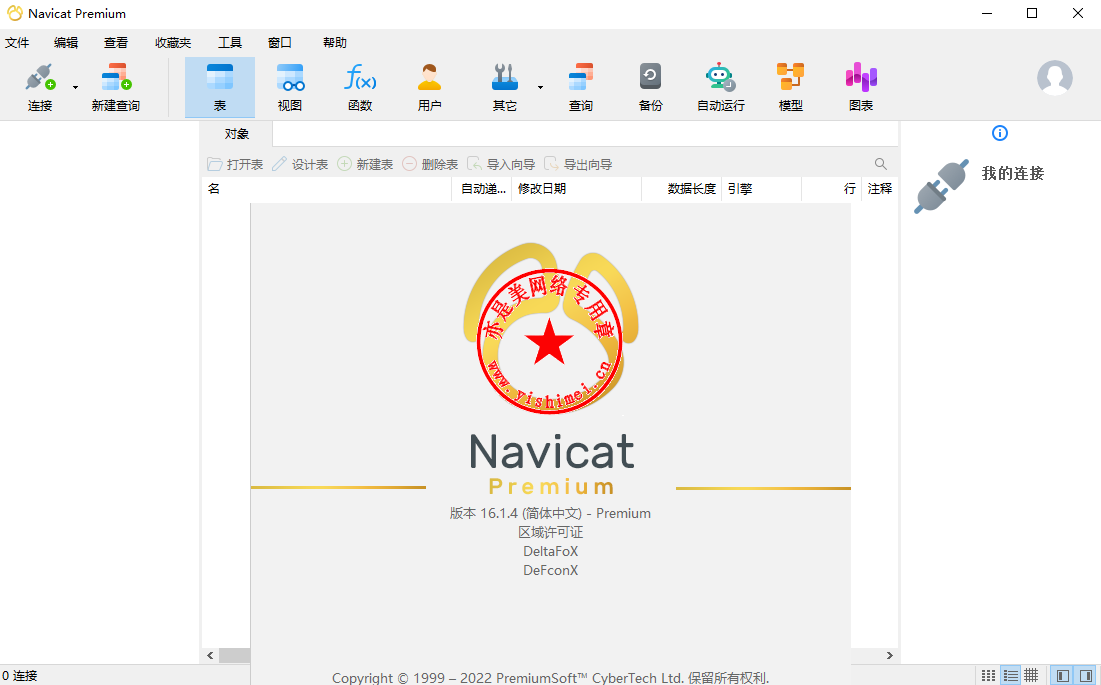1101x685 pixels.
Task: Switch to icon grid view in status bar
Action: coord(988,676)
